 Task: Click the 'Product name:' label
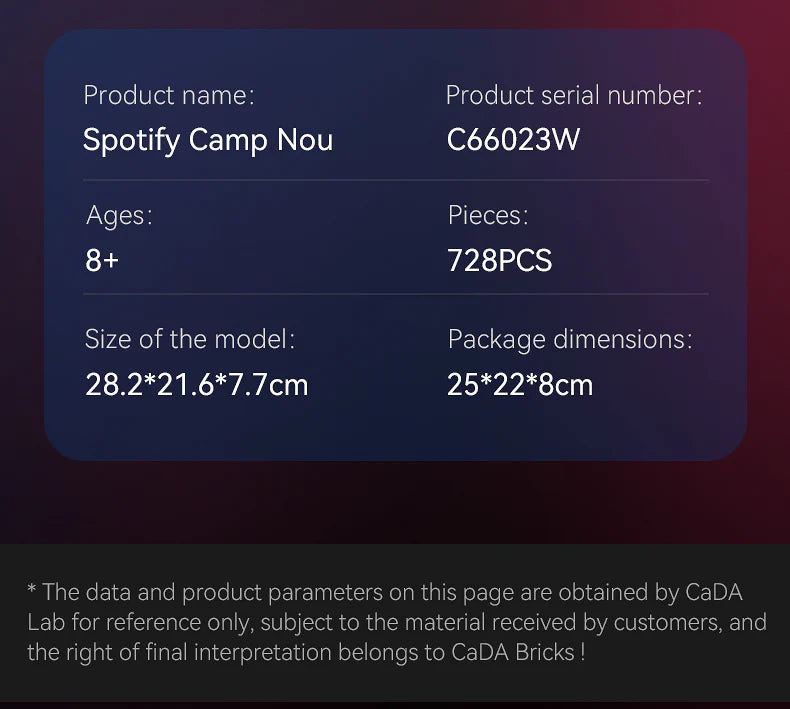point(169,96)
